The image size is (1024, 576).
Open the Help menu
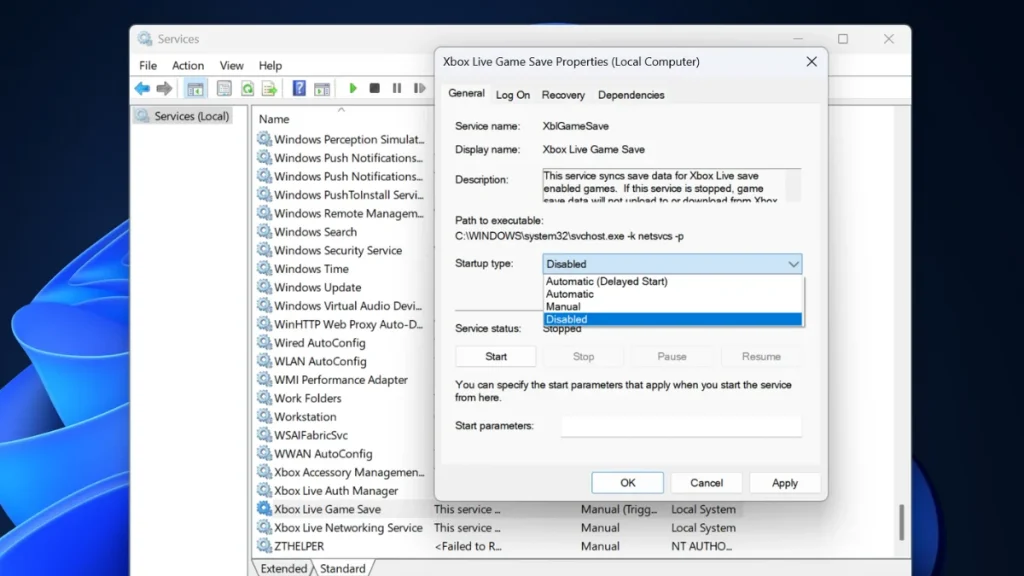click(x=270, y=65)
